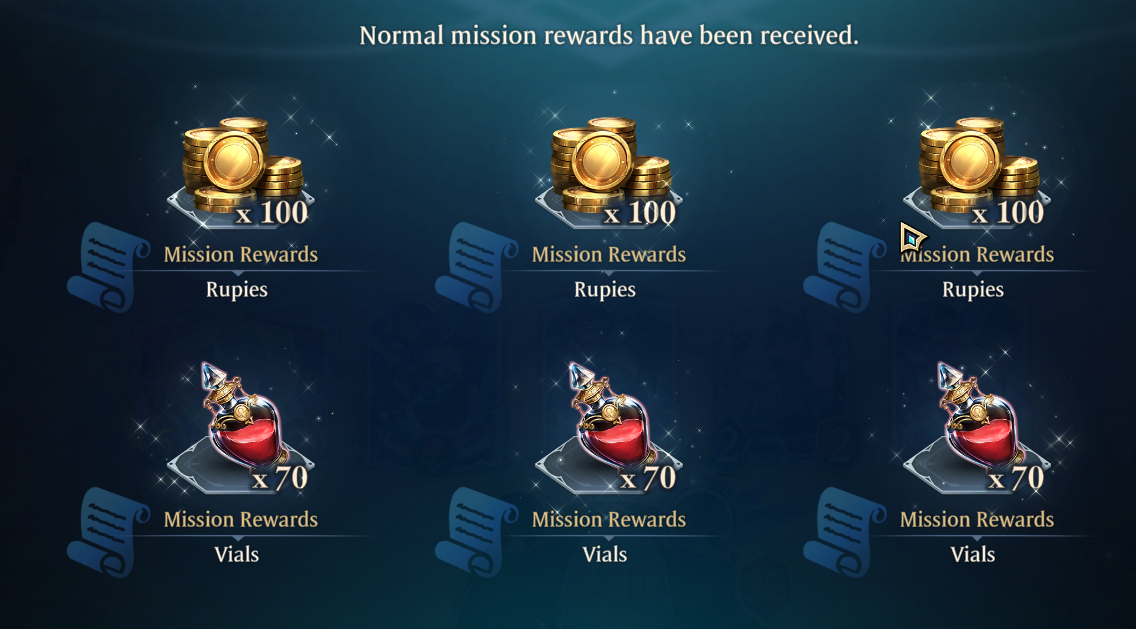
Task: Select blue scroll icon beside rightmost Vials reward
Action: pos(844,532)
